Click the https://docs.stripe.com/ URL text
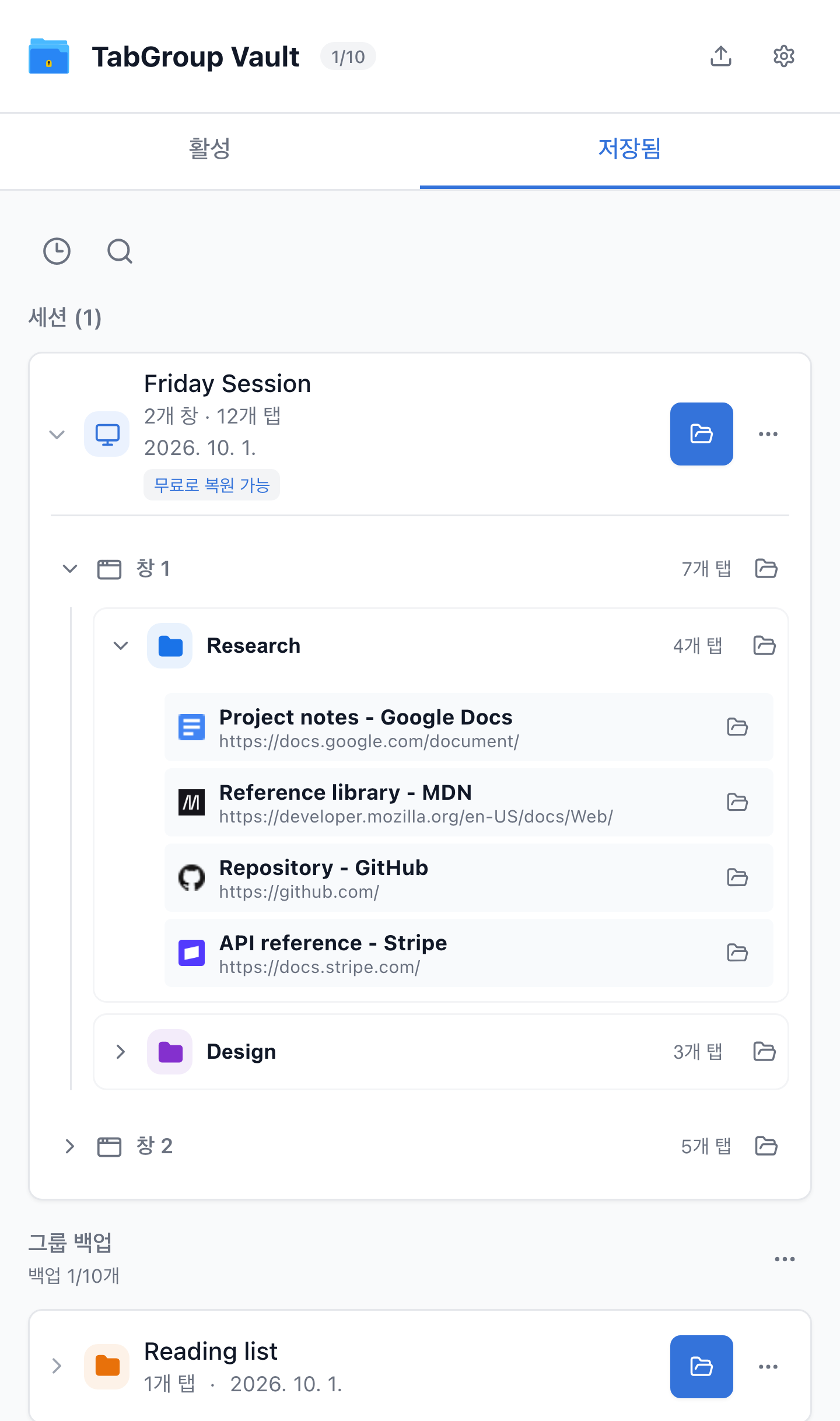840x1421 pixels. [320, 967]
